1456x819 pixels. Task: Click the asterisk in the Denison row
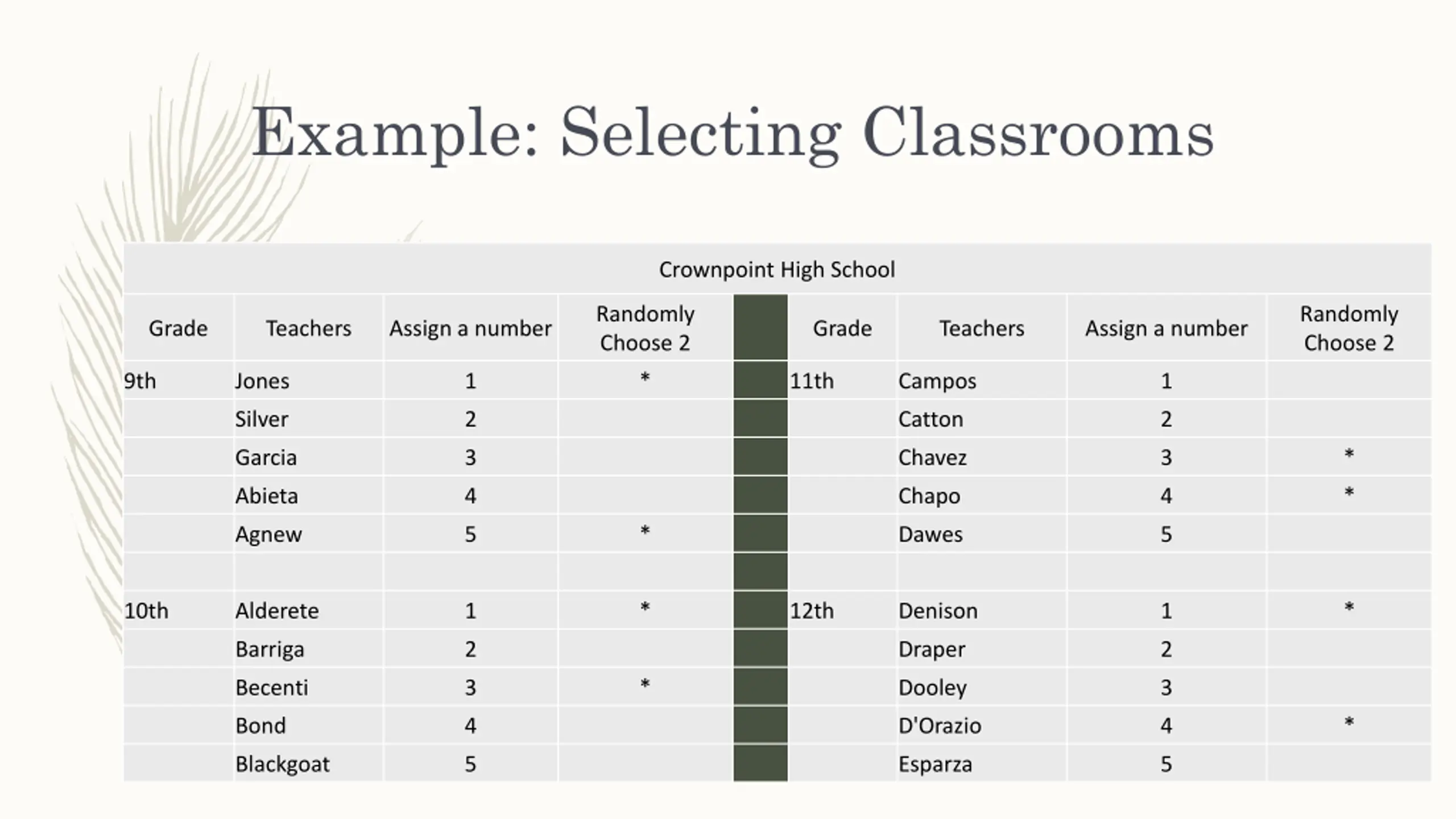click(x=1349, y=608)
